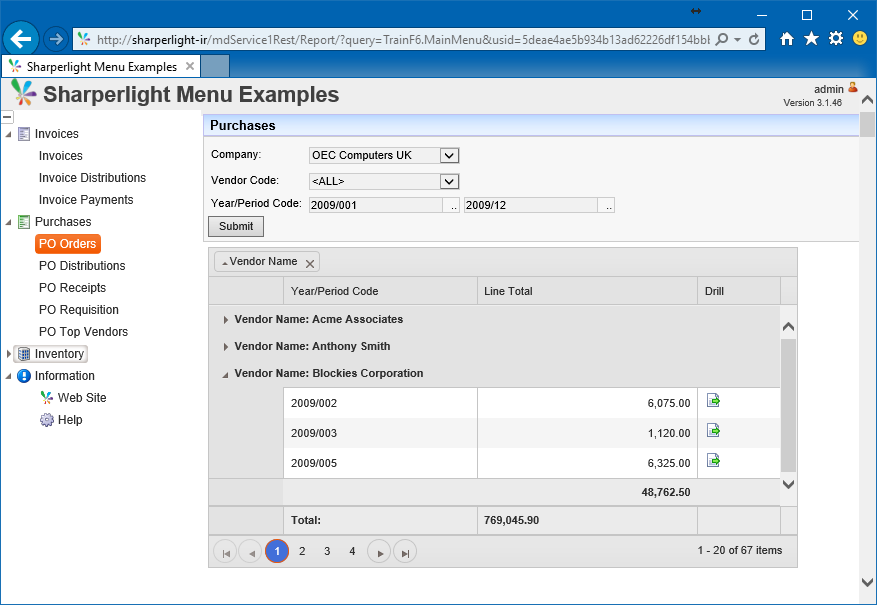Collapse the Invoices tree node
877x605 pixels.
[x=8, y=134]
